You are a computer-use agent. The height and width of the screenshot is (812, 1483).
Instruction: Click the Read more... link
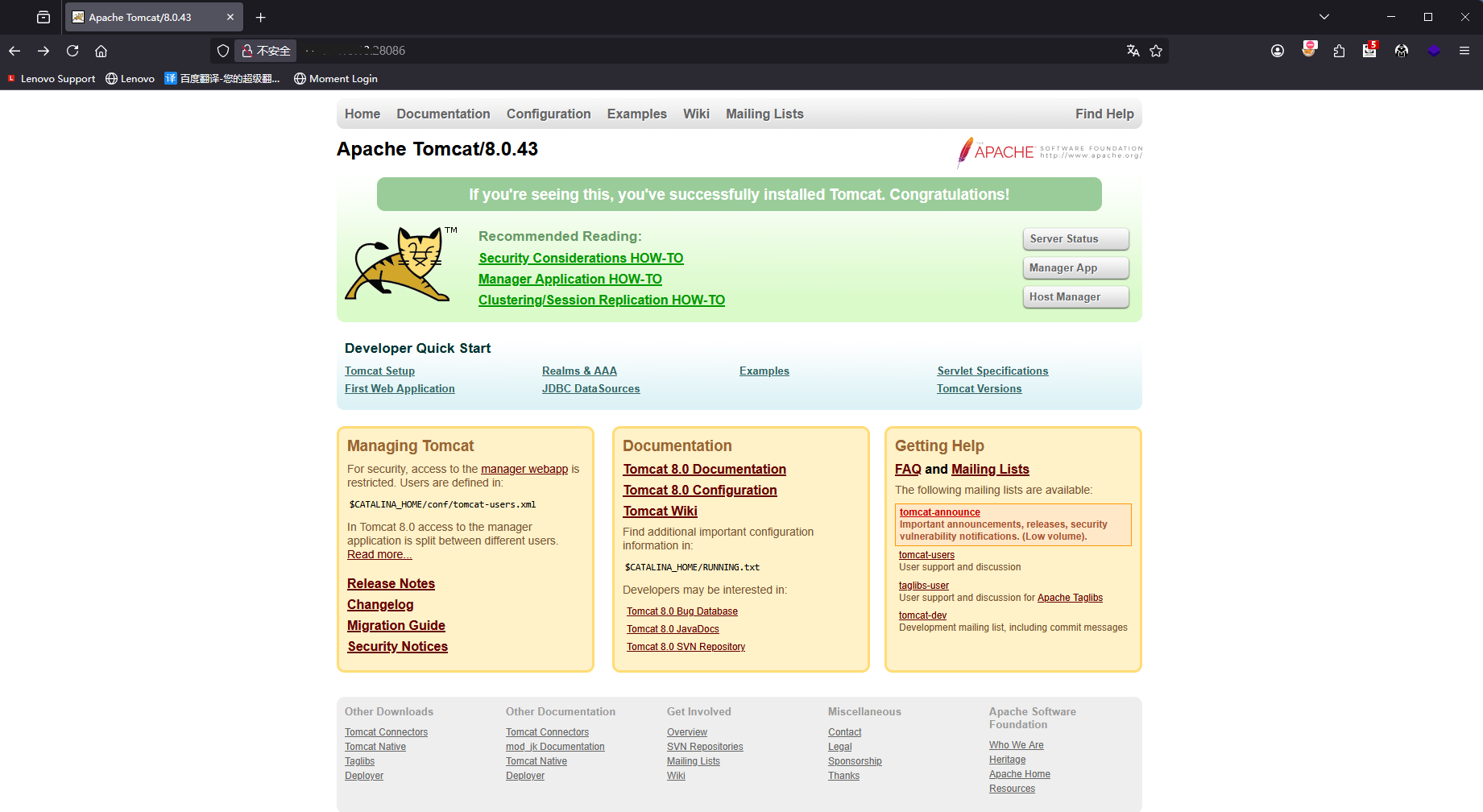(379, 554)
